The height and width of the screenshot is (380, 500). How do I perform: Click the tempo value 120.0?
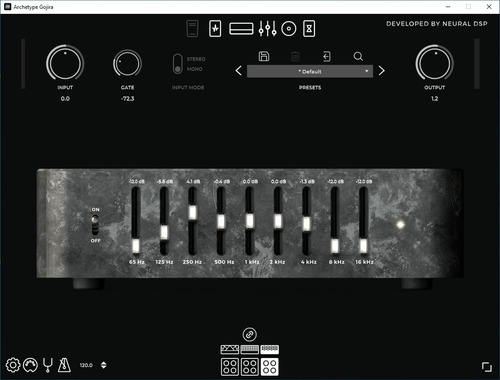86,365
